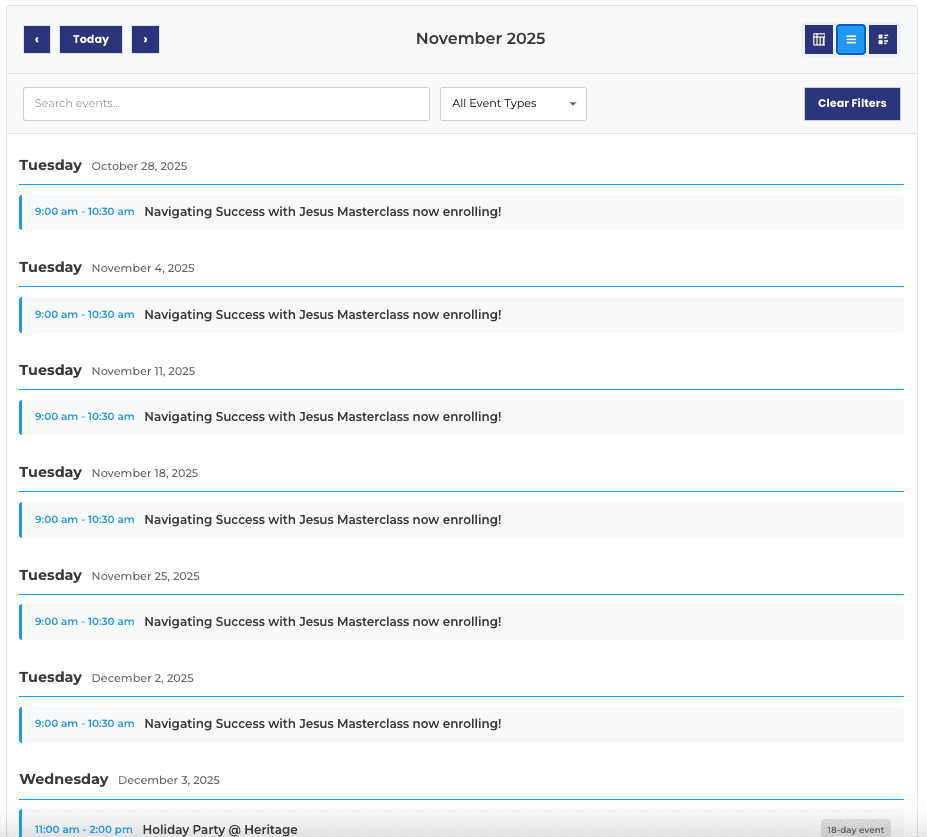Click the Search events input field
The width and height of the screenshot is (927, 837).
[x=226, y=104]
